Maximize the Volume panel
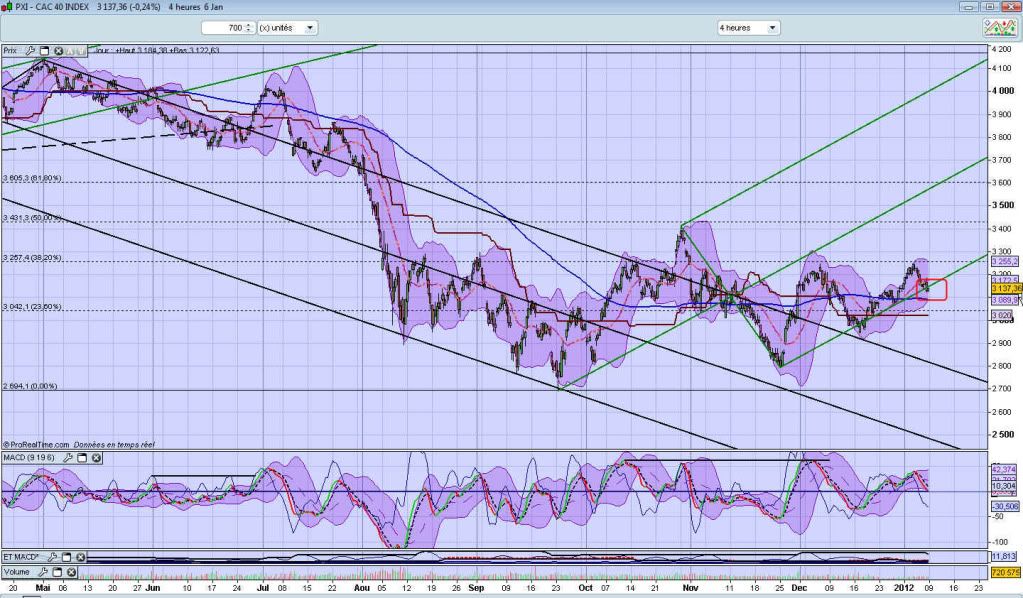The width and height of the screenshot is (1023, 598). 56,574
